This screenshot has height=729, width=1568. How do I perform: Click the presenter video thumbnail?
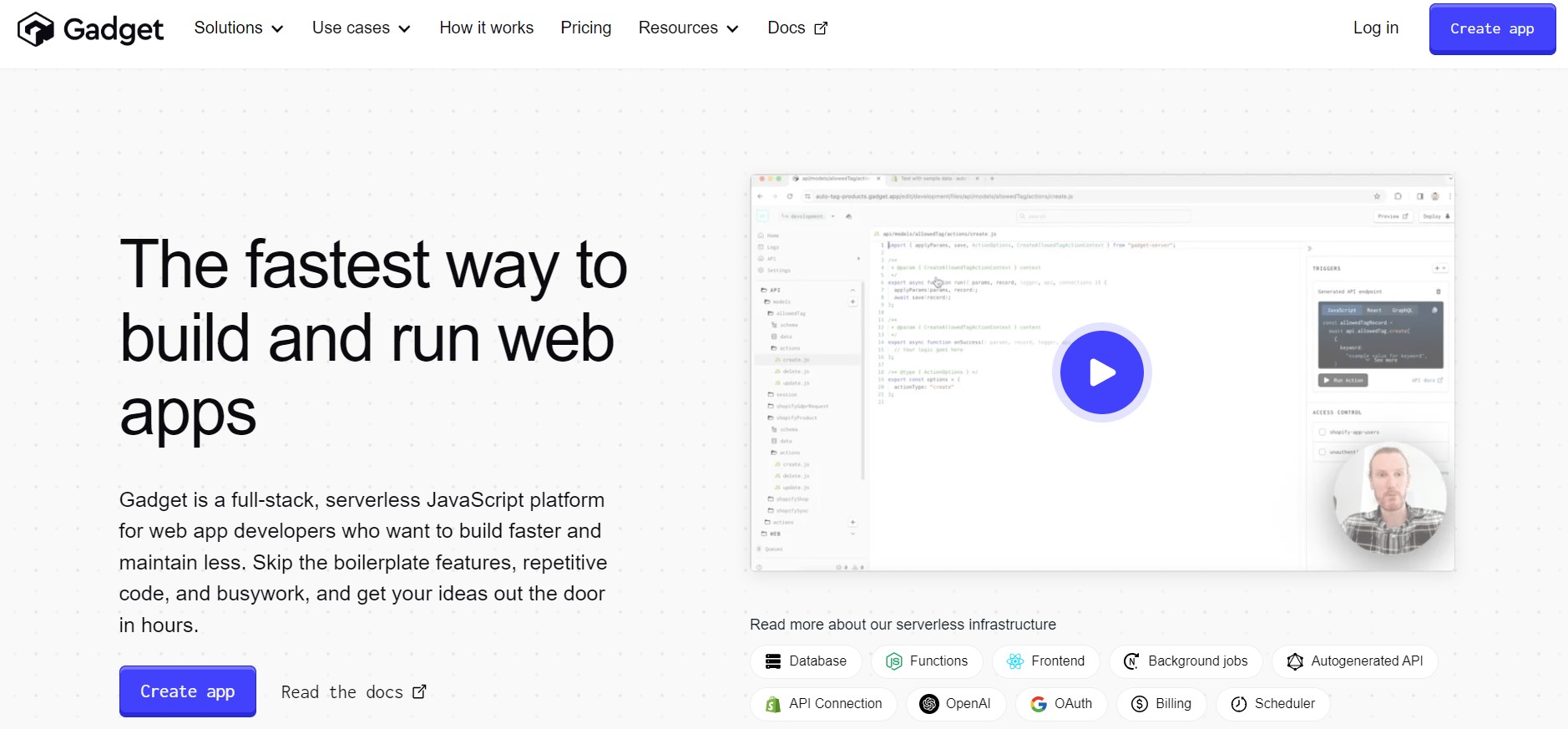click(x=1391, y=498)
